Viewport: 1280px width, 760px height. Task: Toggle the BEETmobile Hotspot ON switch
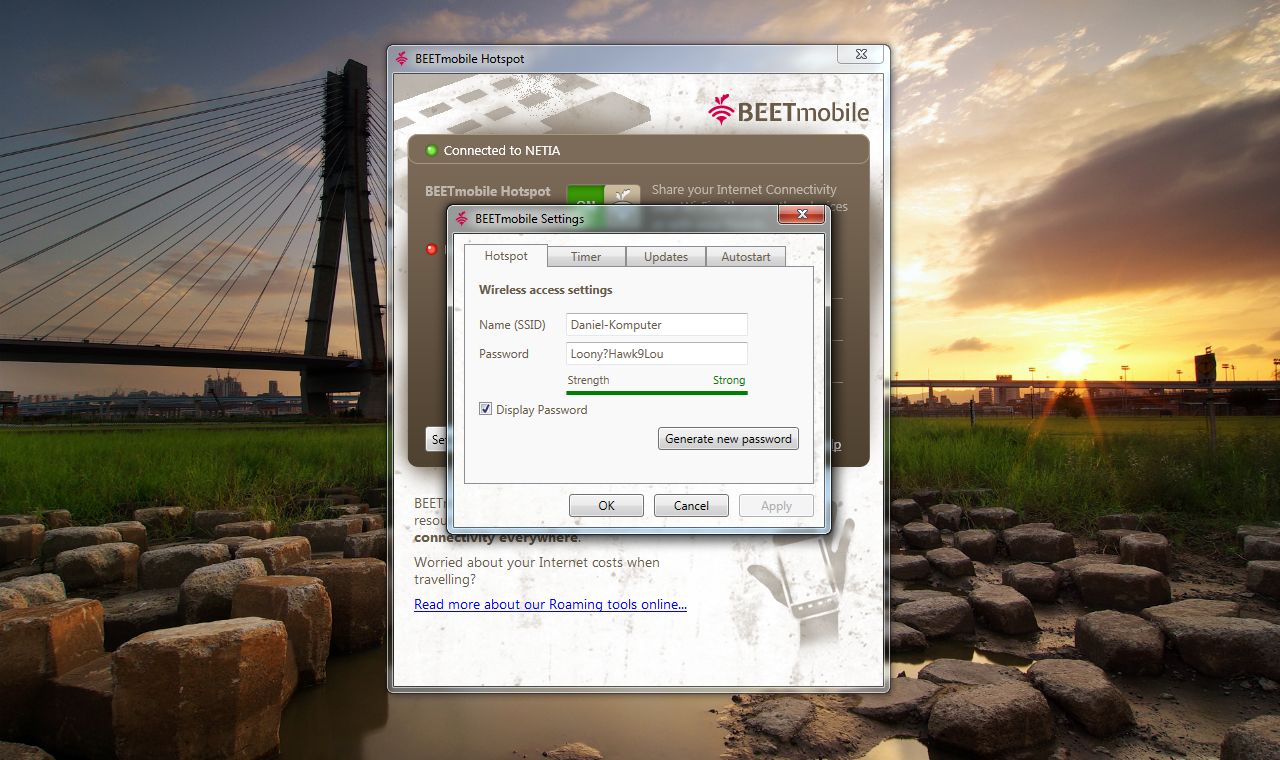603,196
